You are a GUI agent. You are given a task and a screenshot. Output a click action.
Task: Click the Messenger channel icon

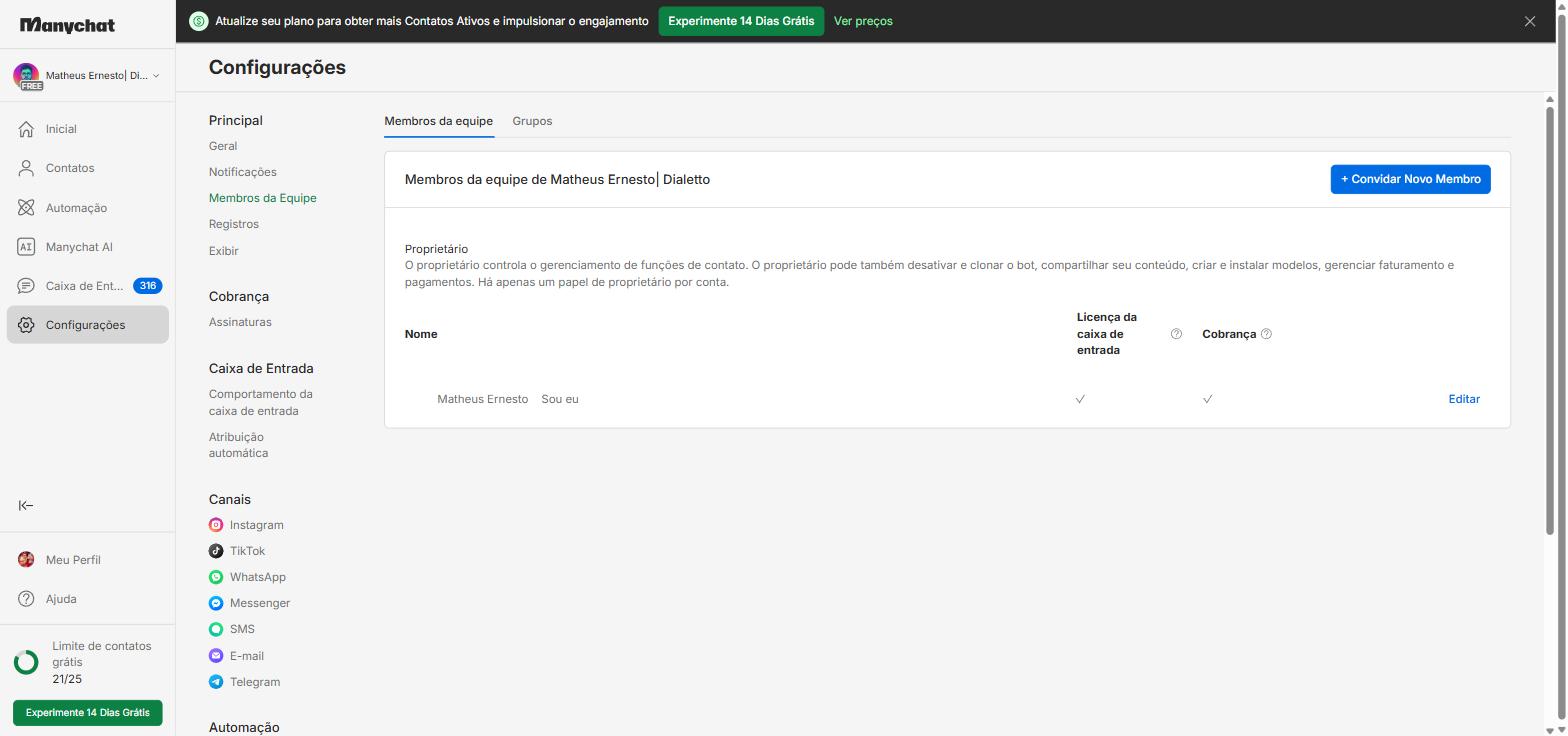[x=216, y=603]
